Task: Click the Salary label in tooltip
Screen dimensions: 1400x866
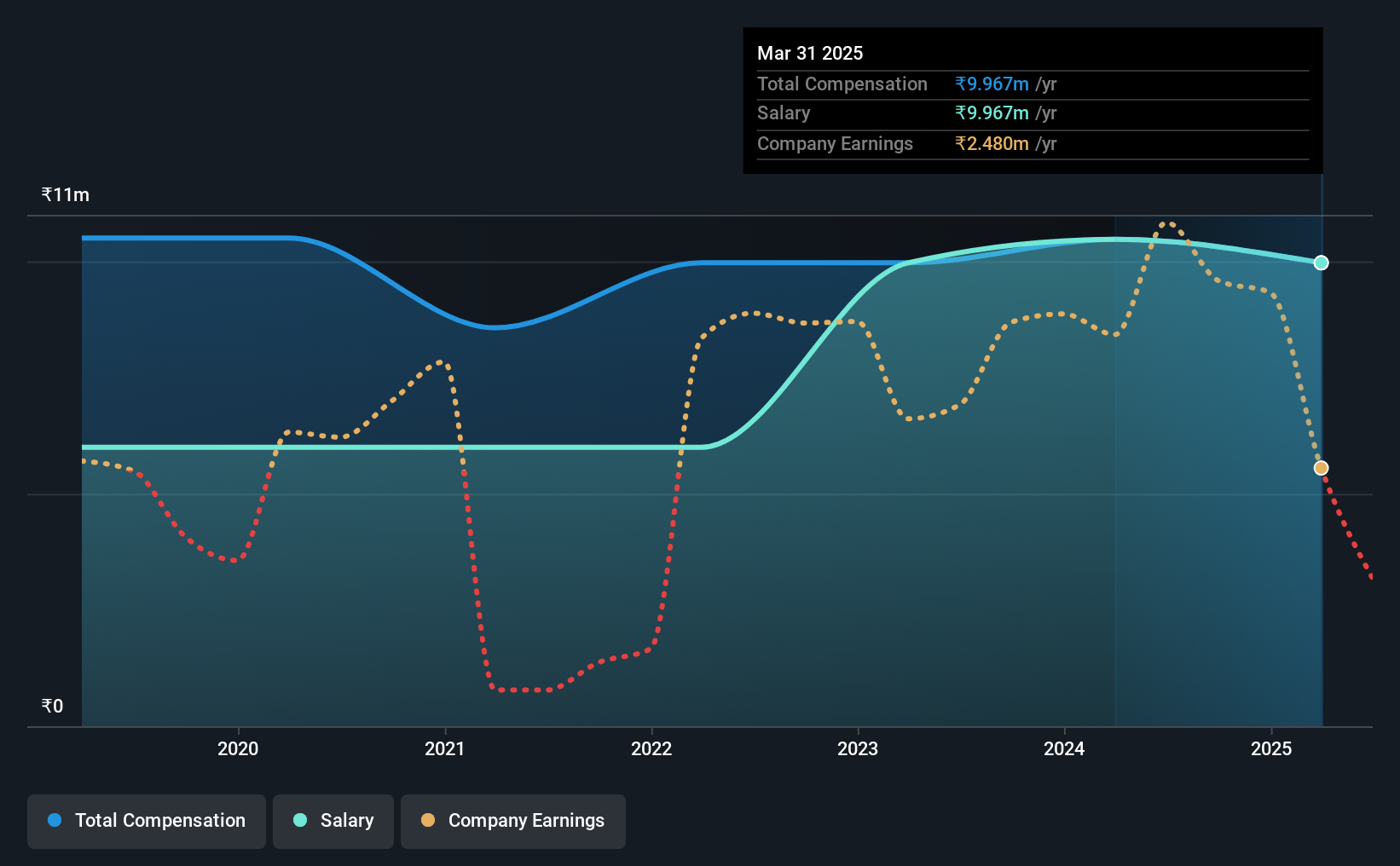Action: tap(784, 113)
